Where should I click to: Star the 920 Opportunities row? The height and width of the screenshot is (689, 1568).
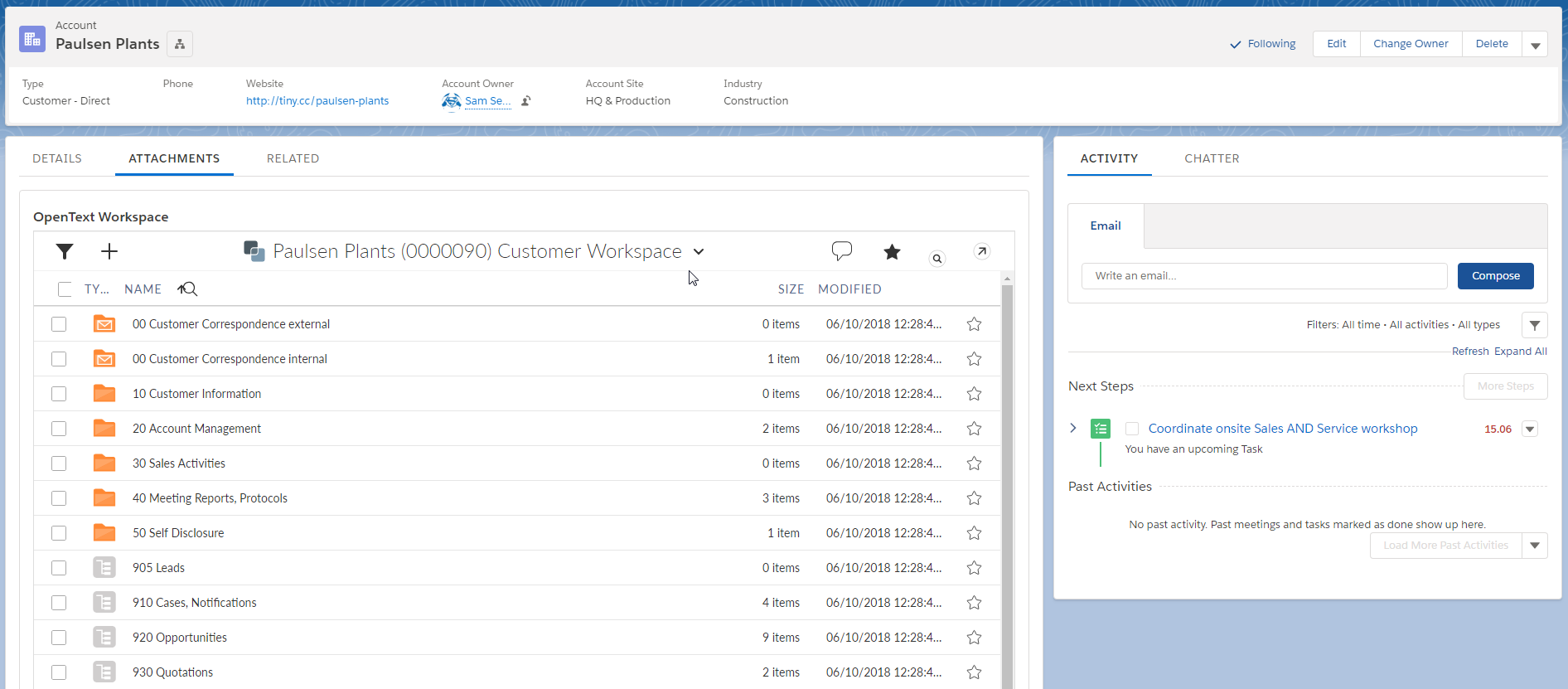coord(975,638)
